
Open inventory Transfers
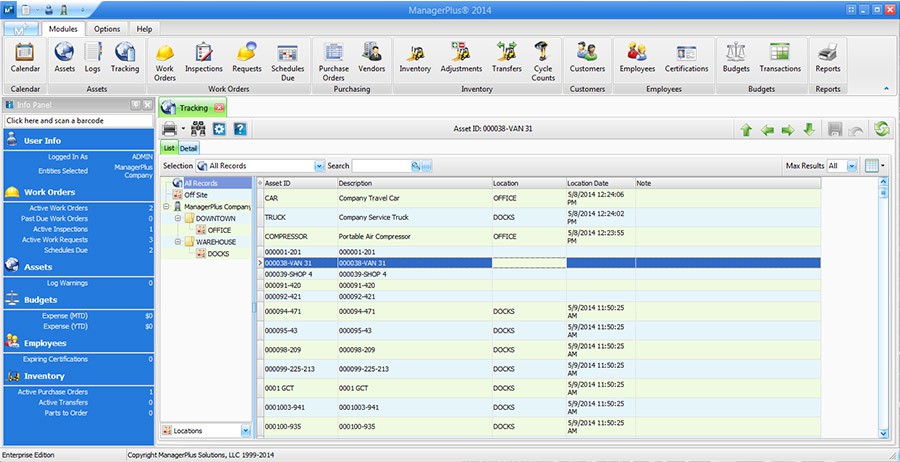click(x=507, y=59)
